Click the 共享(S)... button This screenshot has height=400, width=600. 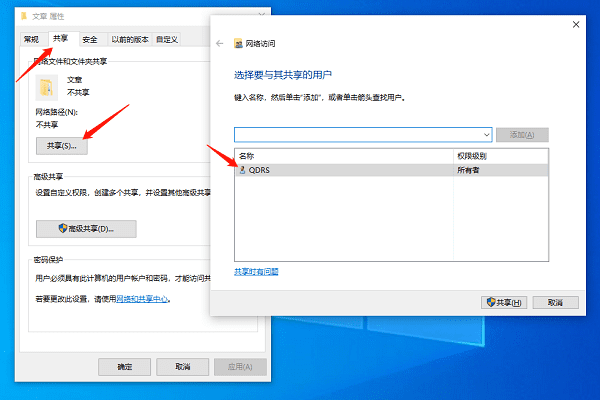(x=62, y=146)
